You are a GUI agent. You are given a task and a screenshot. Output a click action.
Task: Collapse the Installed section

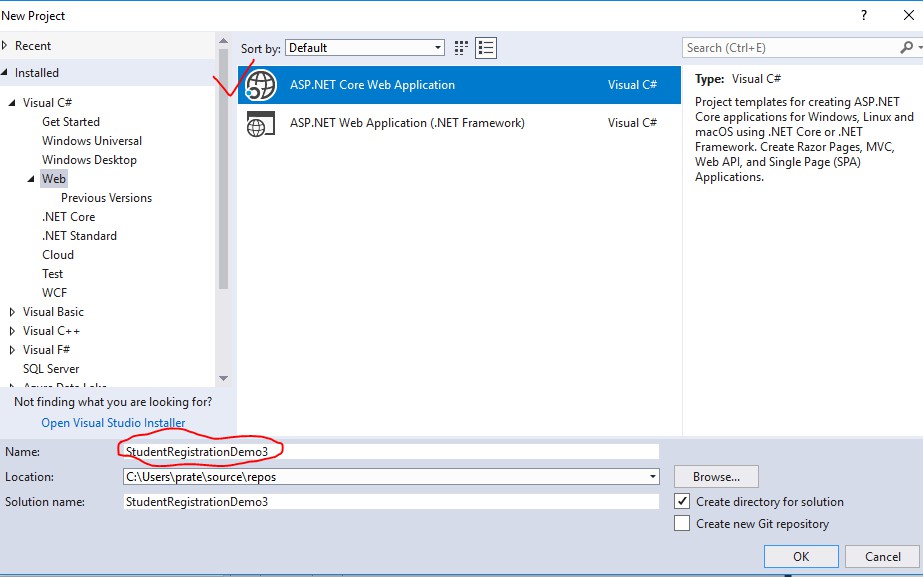click(6, 73)
